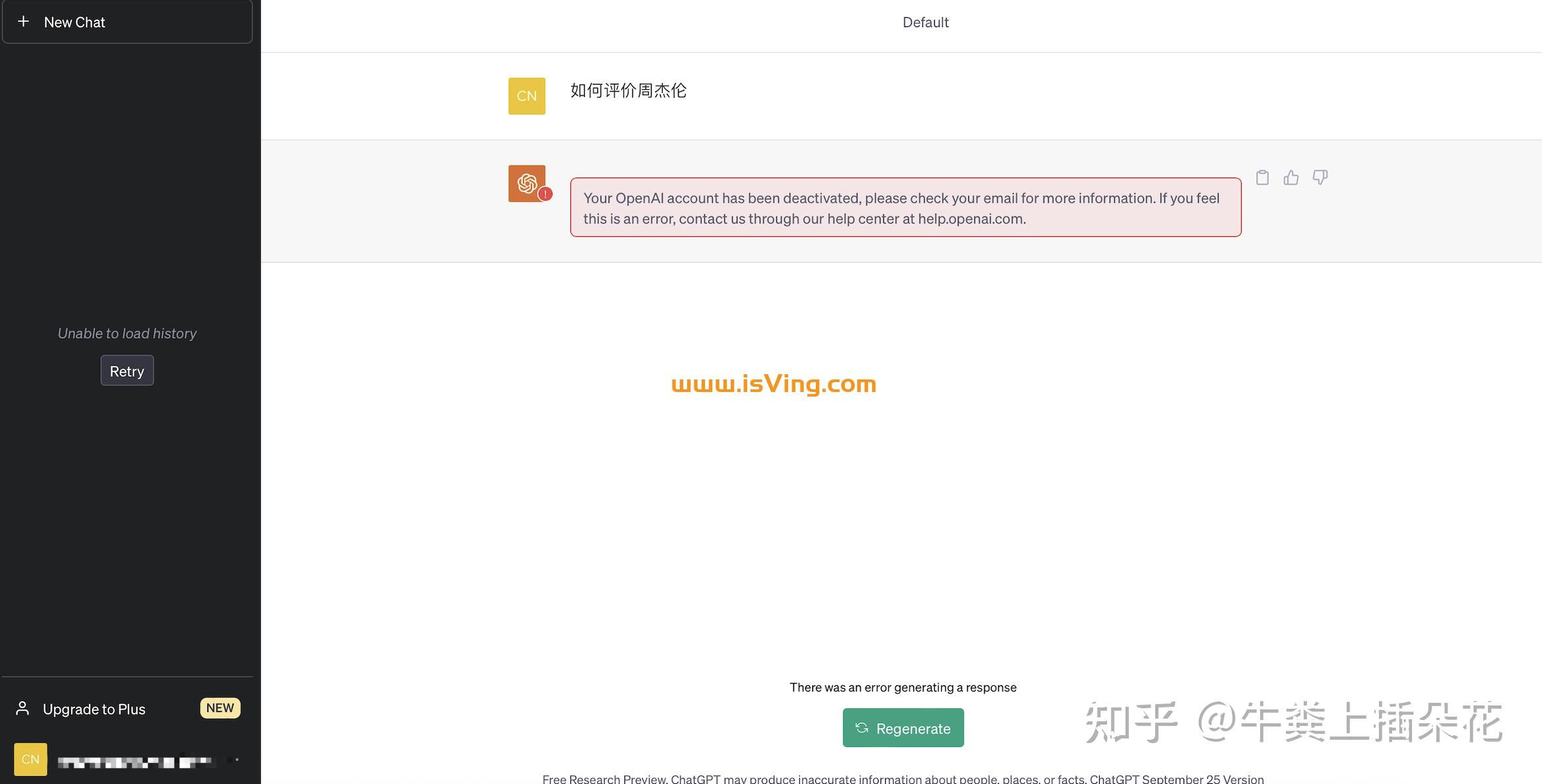Give the response a thumbs down rating

click(1320, 177)
